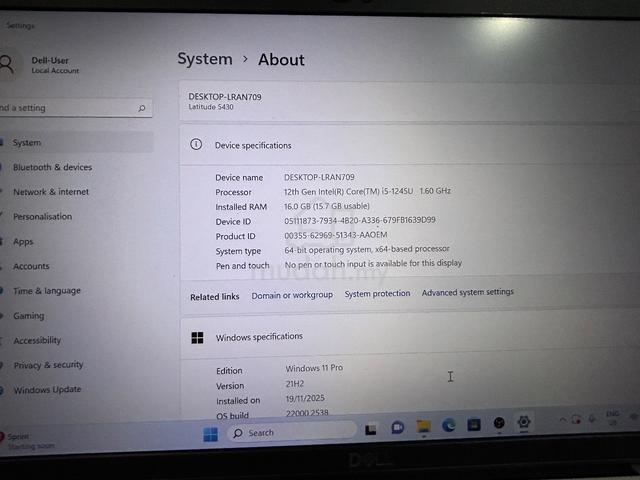Go to Gaming settings
The height and width of the screenshot is (480, 640).
[29, 316]
